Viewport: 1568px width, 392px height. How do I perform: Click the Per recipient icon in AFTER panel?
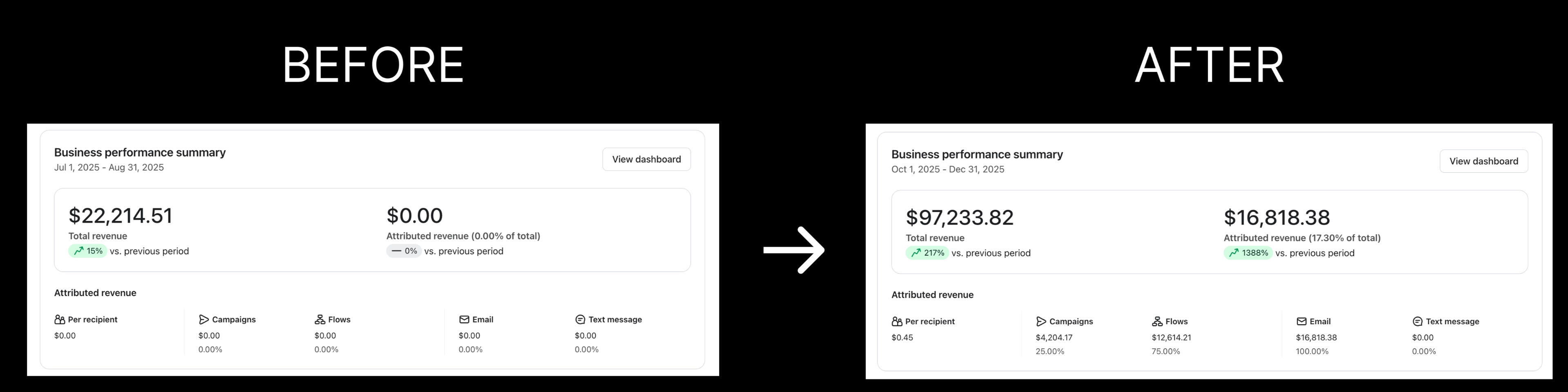(897, 321)
